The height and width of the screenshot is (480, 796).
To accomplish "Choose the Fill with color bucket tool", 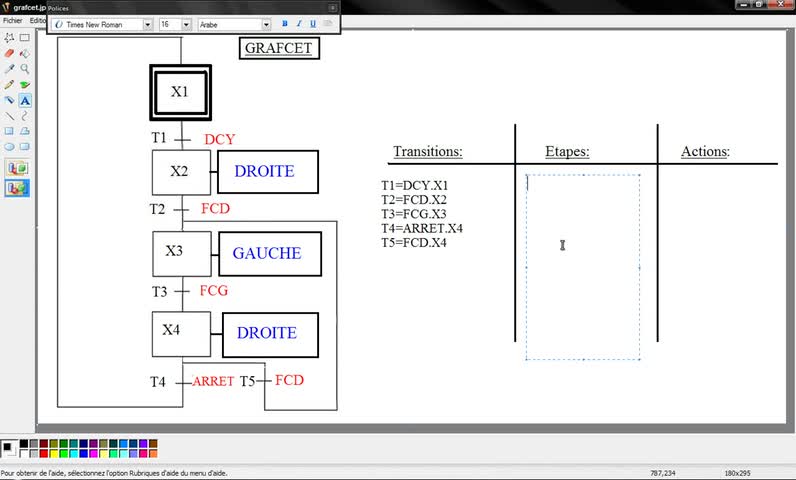I will point(24,53).
